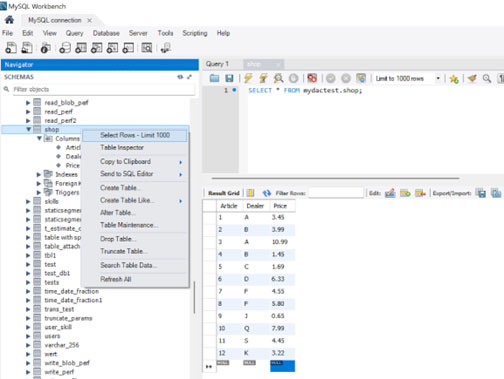This screenshot has height=379, width=504.
Task: Expand the Triggers node
Action: (39, 192)
